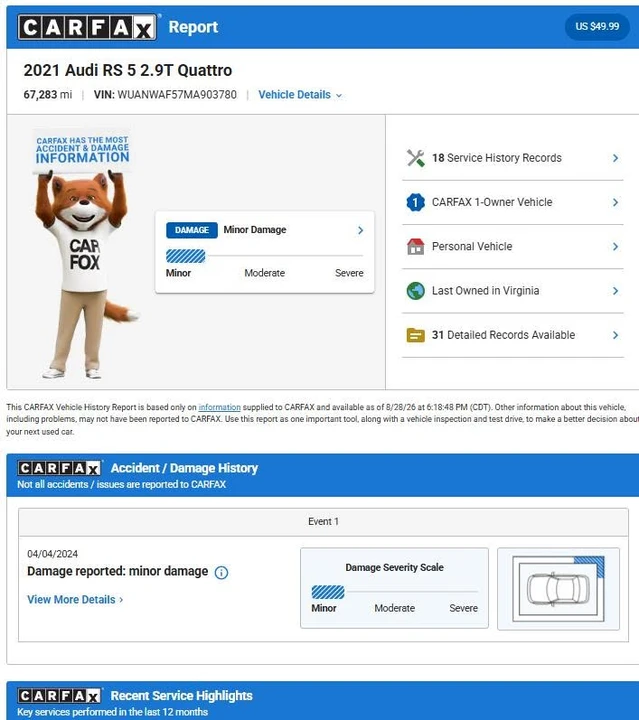This screenshot has width=639, height=720.
Task: Click CARFAX logo in Accident / Damage History header
Action: (60, 468)
